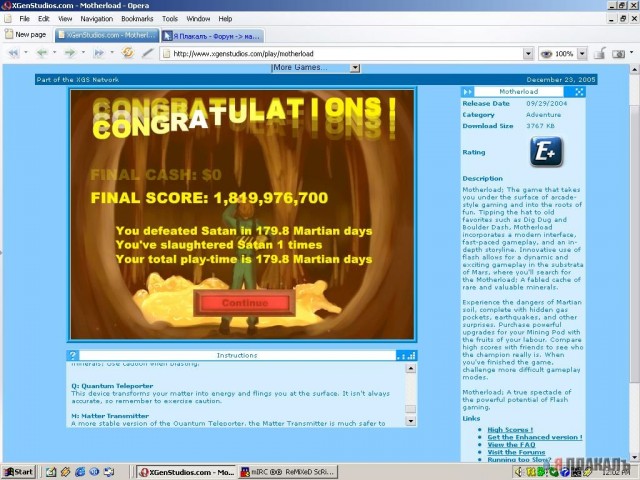Click the document icon left of File menu
Image resolution: width=640 pixels, height=480 pixels.
(8, 19)
